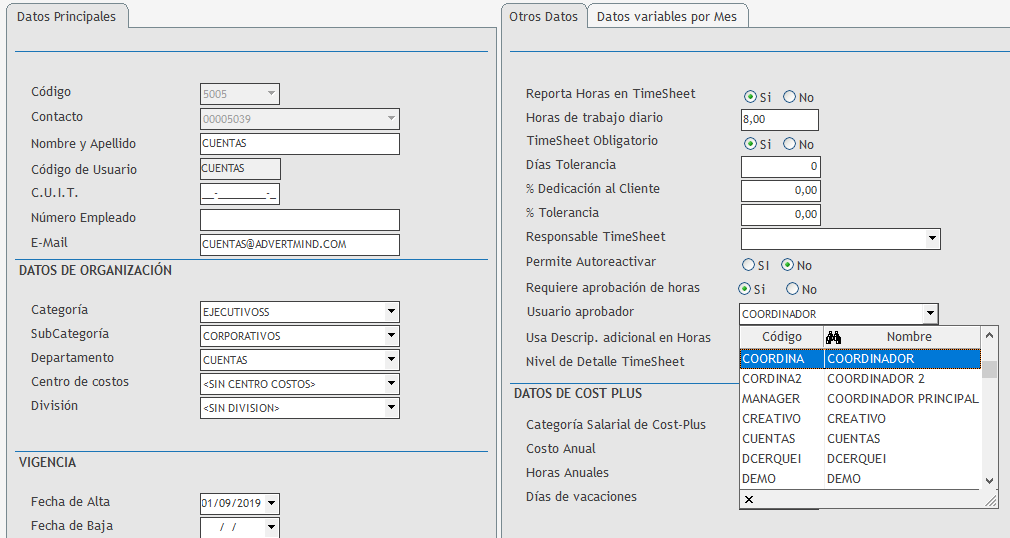The image size is (1010, 538).
Task: Collapse the Usuario aprobador dropdown arrow
Action: pos(930,314)
